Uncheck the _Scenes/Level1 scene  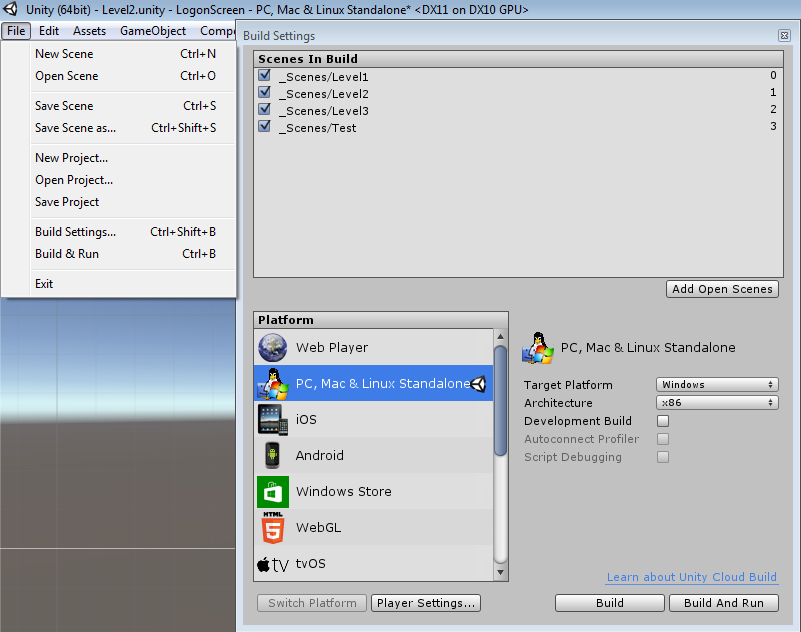click(264, 76)
